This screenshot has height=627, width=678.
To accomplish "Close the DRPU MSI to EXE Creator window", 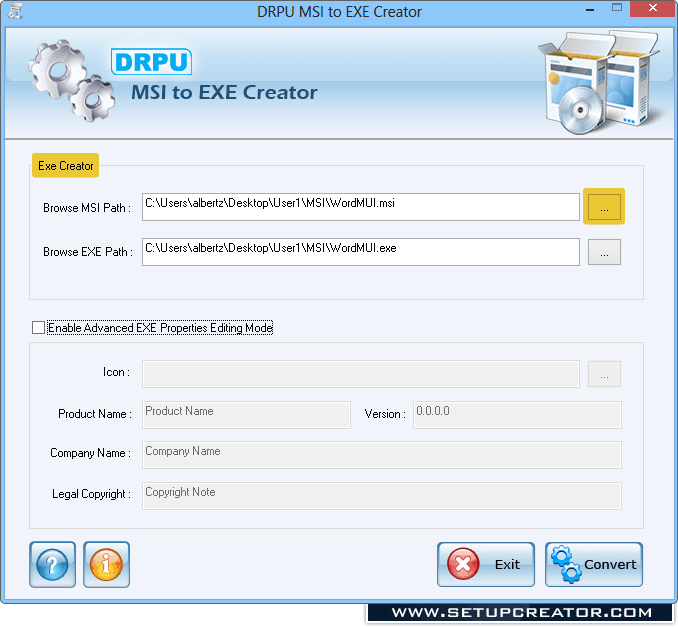I will pos(653,8).
